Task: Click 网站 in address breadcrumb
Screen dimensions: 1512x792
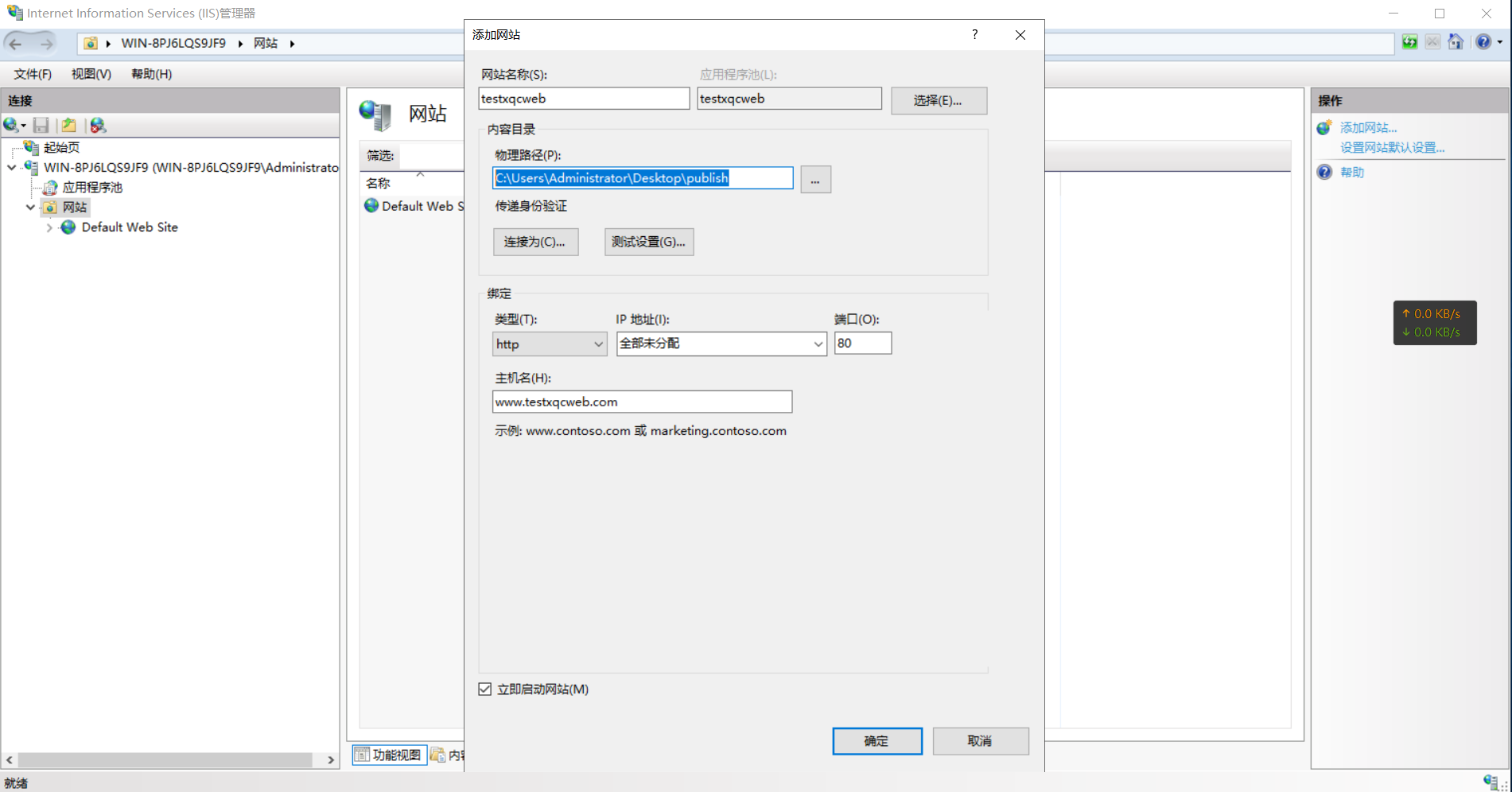Action: tap(266, 43)
